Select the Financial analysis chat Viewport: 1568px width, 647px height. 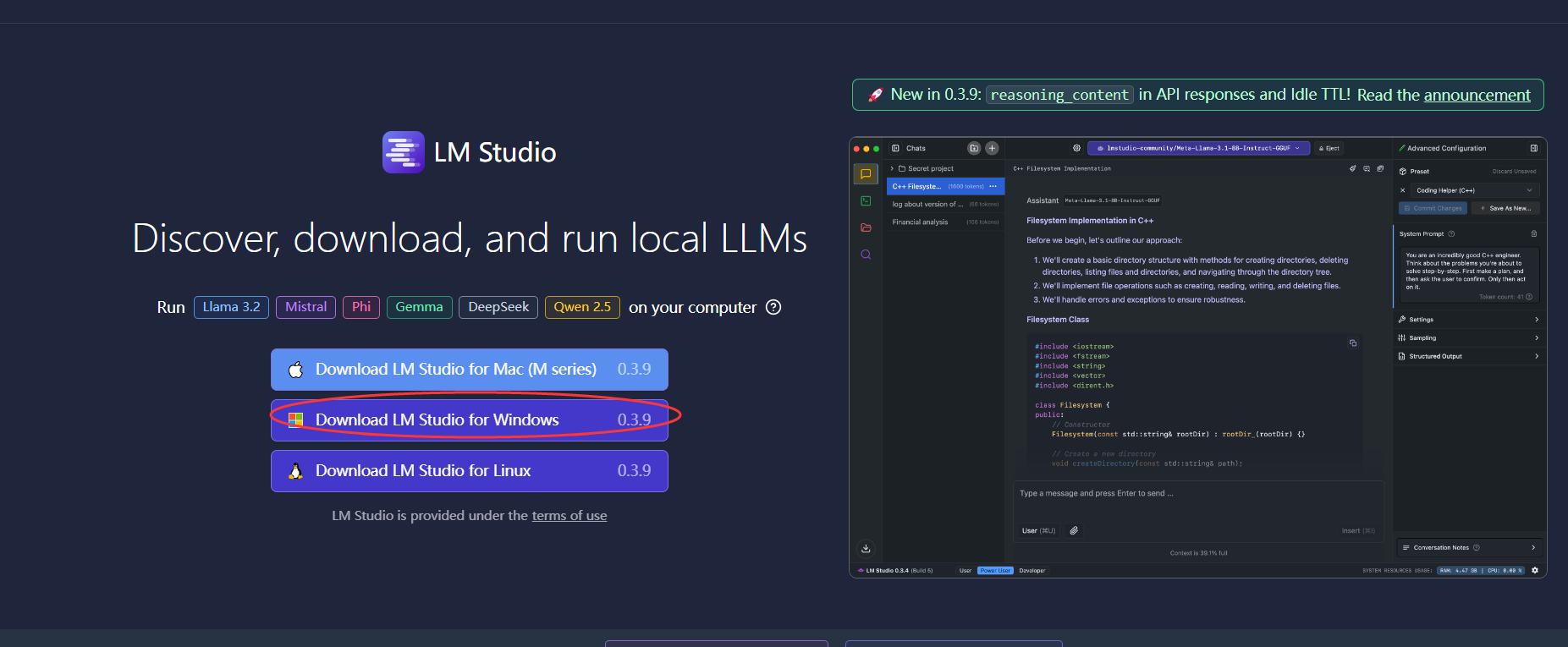pyautogui.click(x=945, y=222)
